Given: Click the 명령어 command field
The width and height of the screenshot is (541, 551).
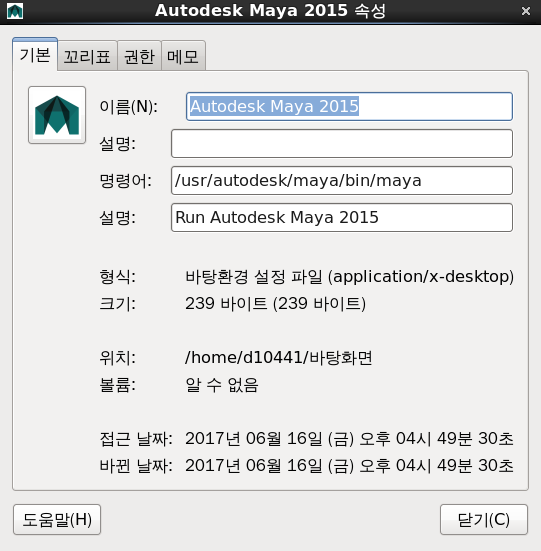Looking at the screenshot, I should pyautogui.click(x=342, y=181).
